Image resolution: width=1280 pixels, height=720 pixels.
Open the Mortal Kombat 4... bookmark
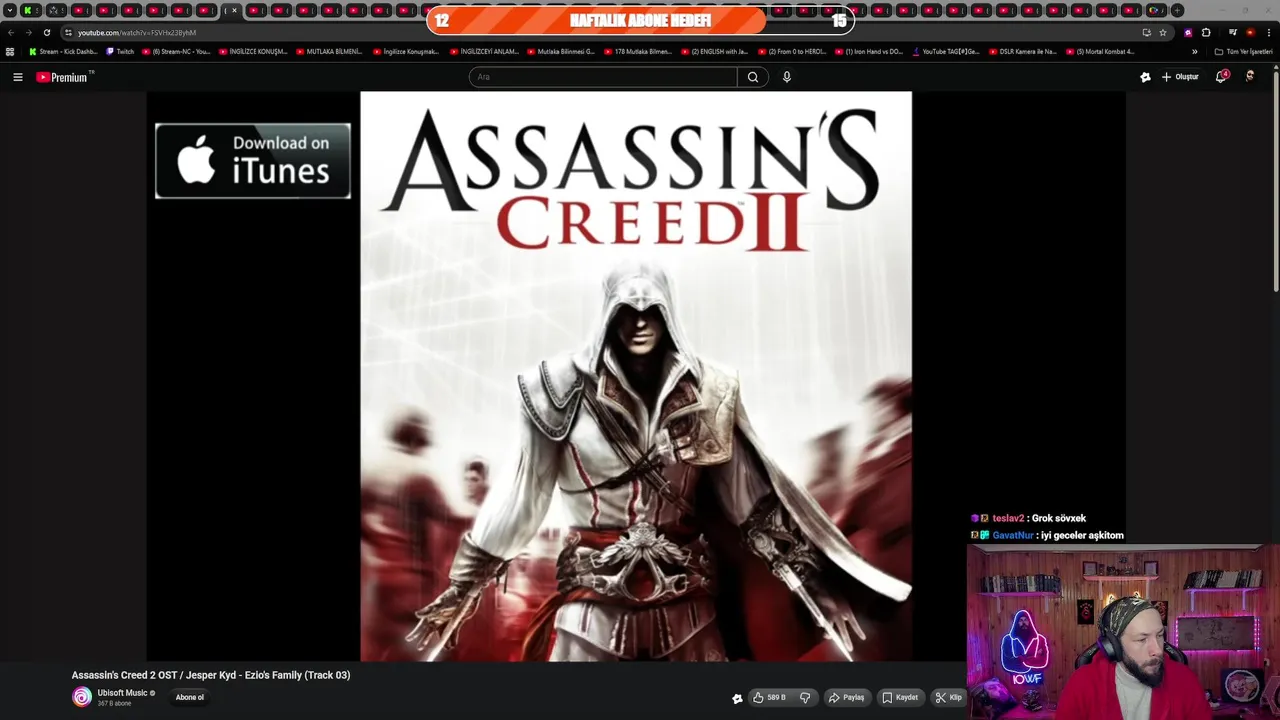(1100, 51)
